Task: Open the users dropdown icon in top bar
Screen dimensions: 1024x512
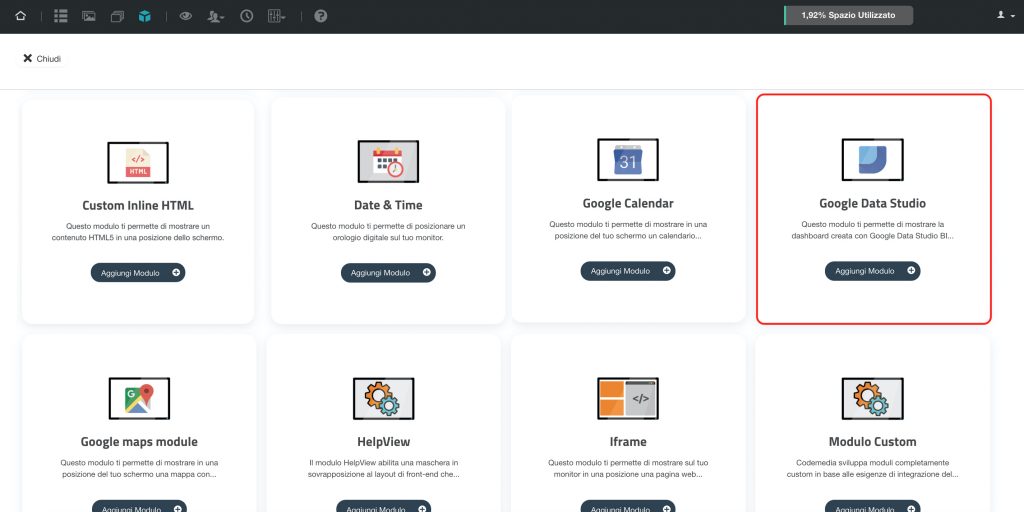Action: pos(216,16)
